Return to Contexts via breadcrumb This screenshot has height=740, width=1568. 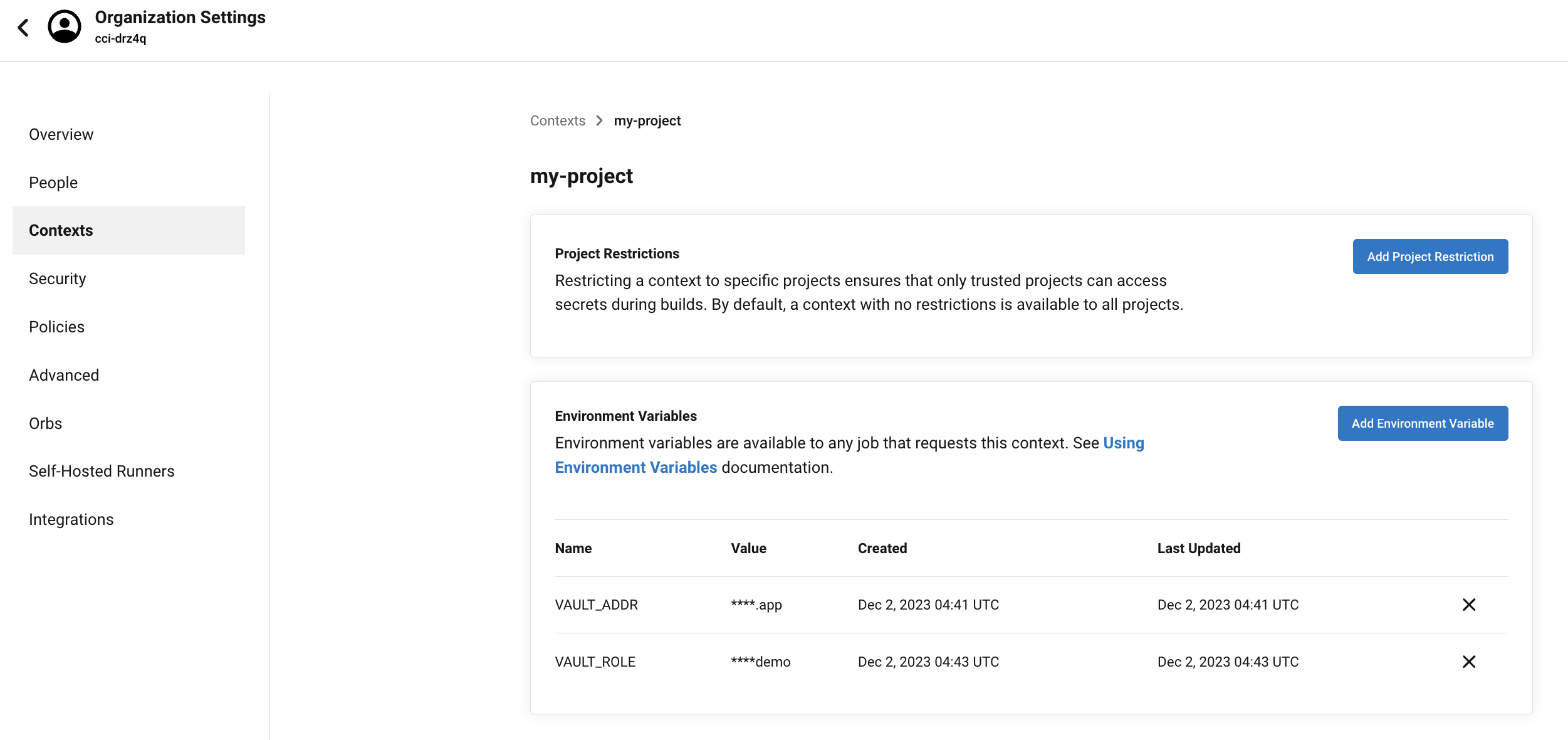[x=557, y=120]
